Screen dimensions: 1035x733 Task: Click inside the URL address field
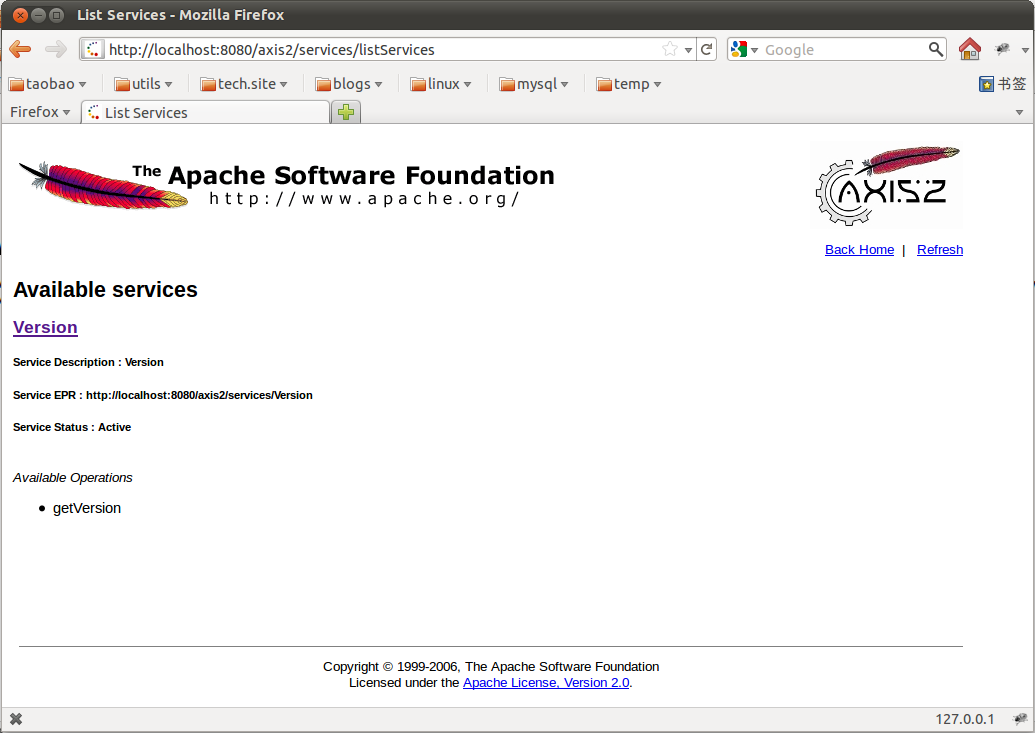[x=380, y=49]
